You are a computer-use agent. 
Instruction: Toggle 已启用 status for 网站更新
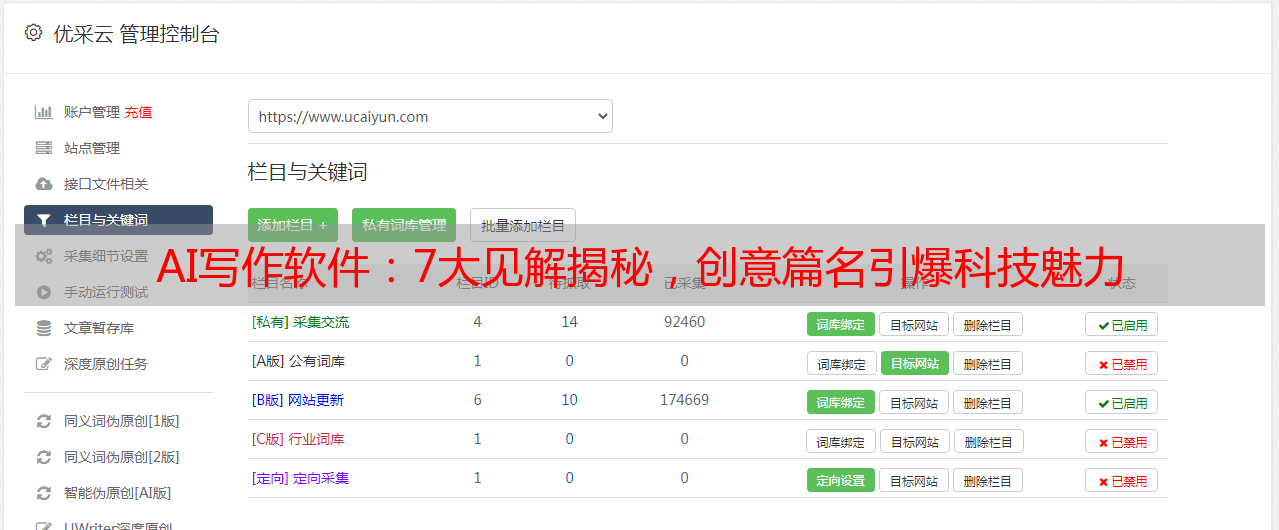1122,402
